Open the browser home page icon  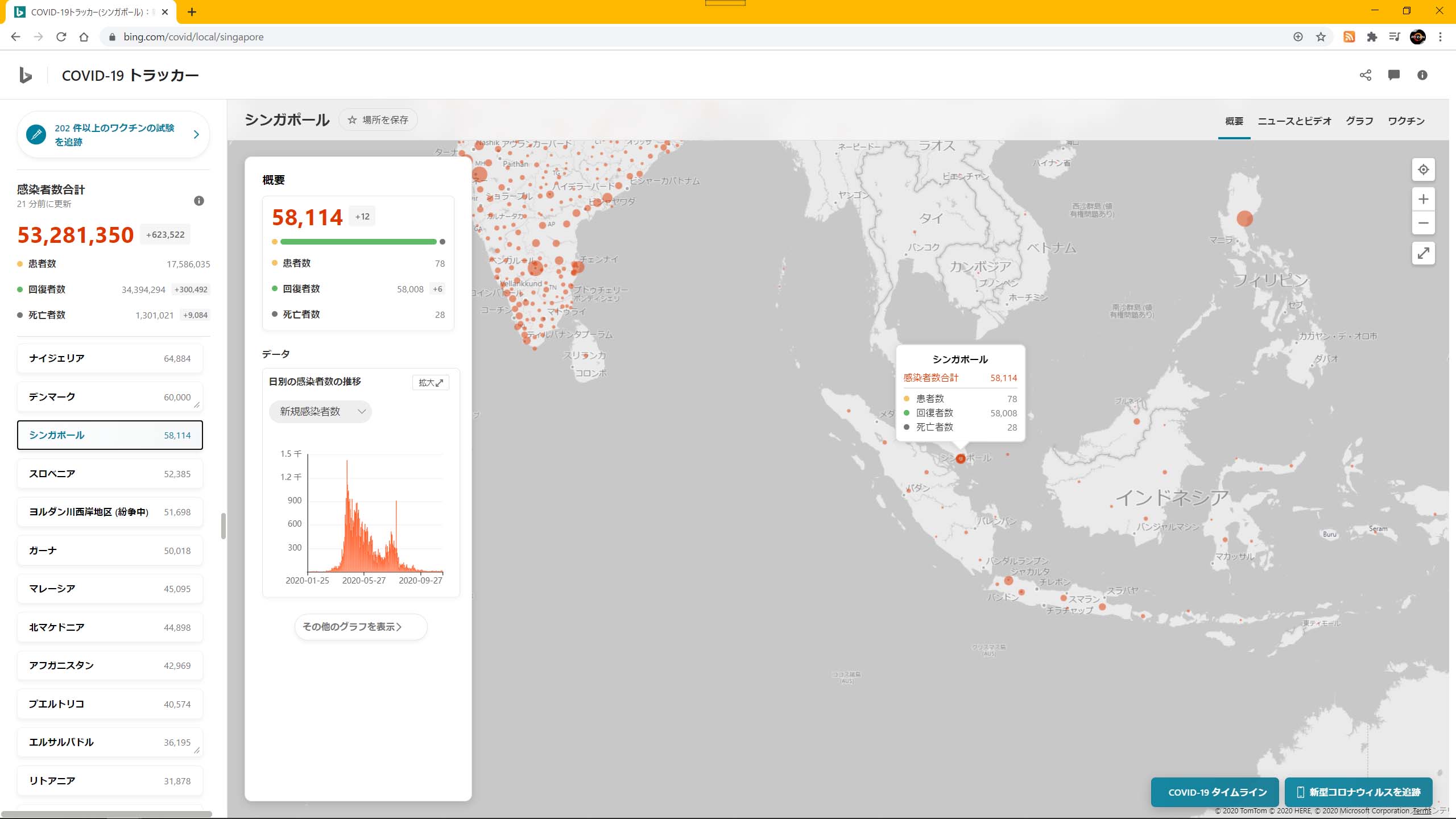84,37
